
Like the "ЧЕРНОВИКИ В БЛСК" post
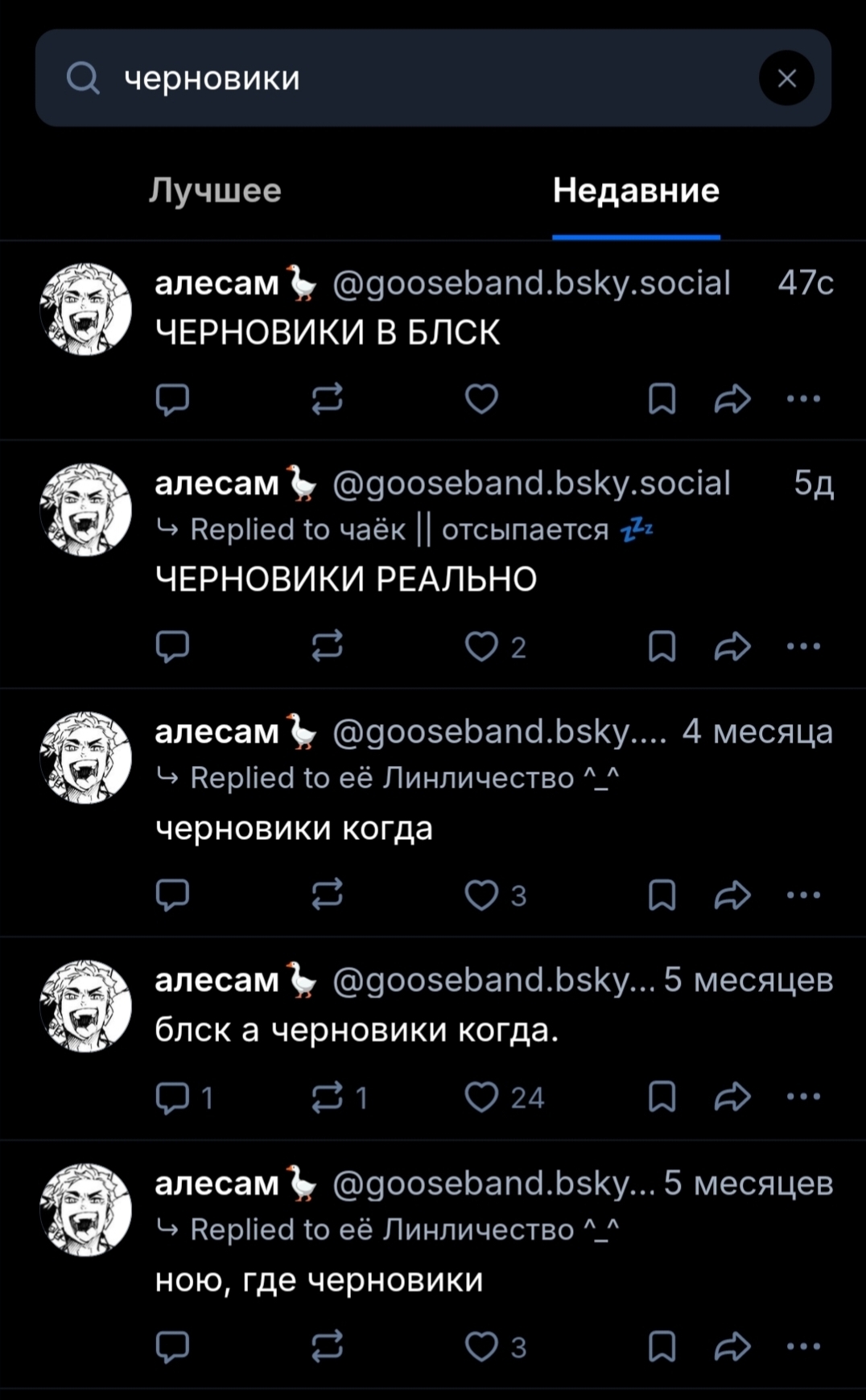[481, 398]
